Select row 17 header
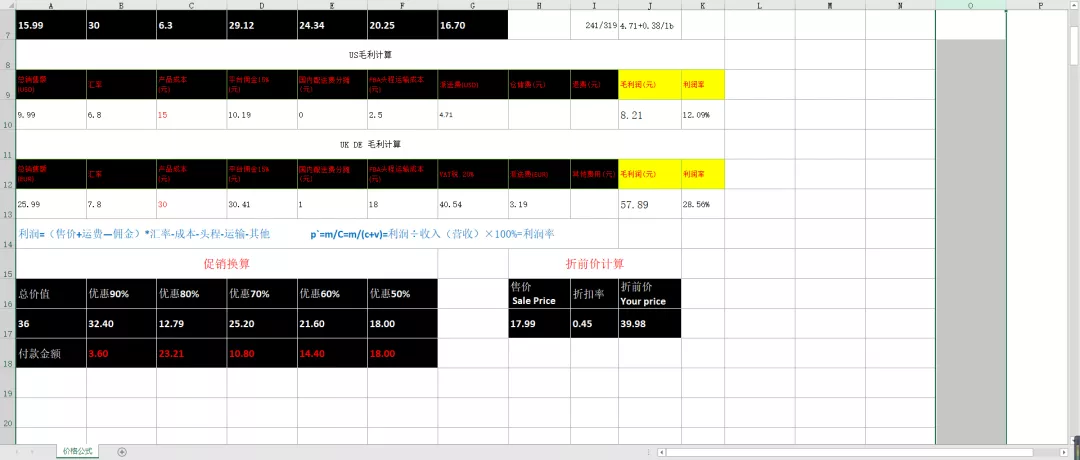Image resolution: width=1080 pixels, height=460 pixels. (x=8, y=324)
